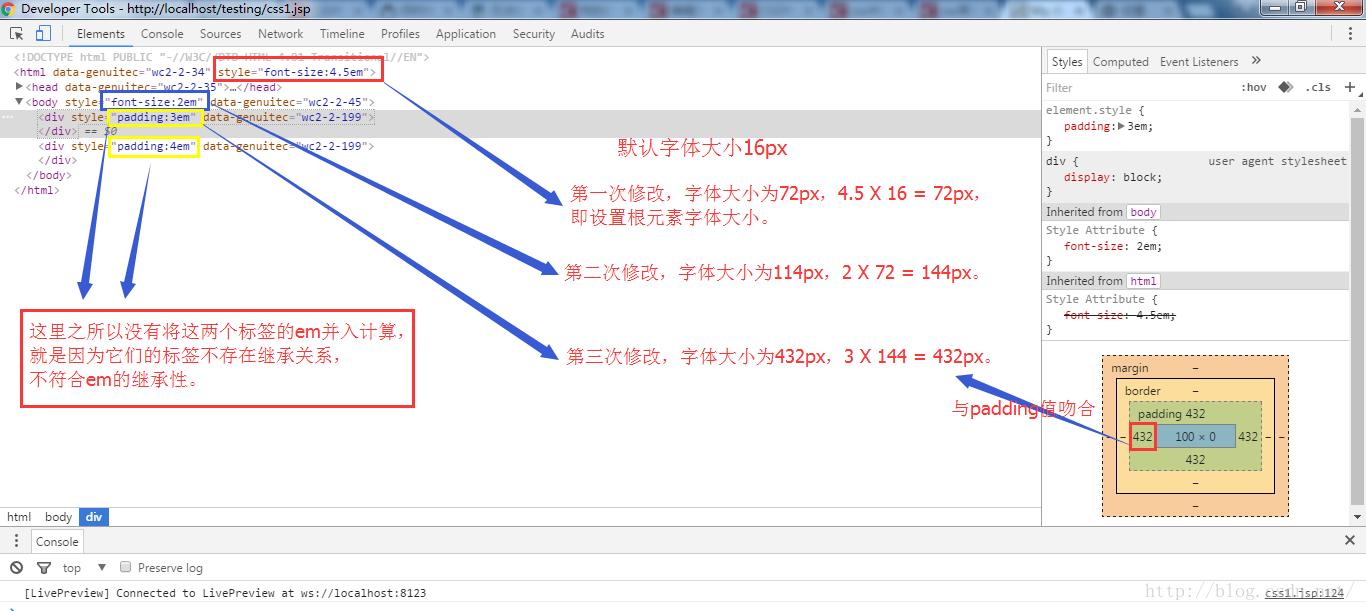Toggle :hov element state button
Viewport: 1366px width, 611px height.
[1254, 87]
